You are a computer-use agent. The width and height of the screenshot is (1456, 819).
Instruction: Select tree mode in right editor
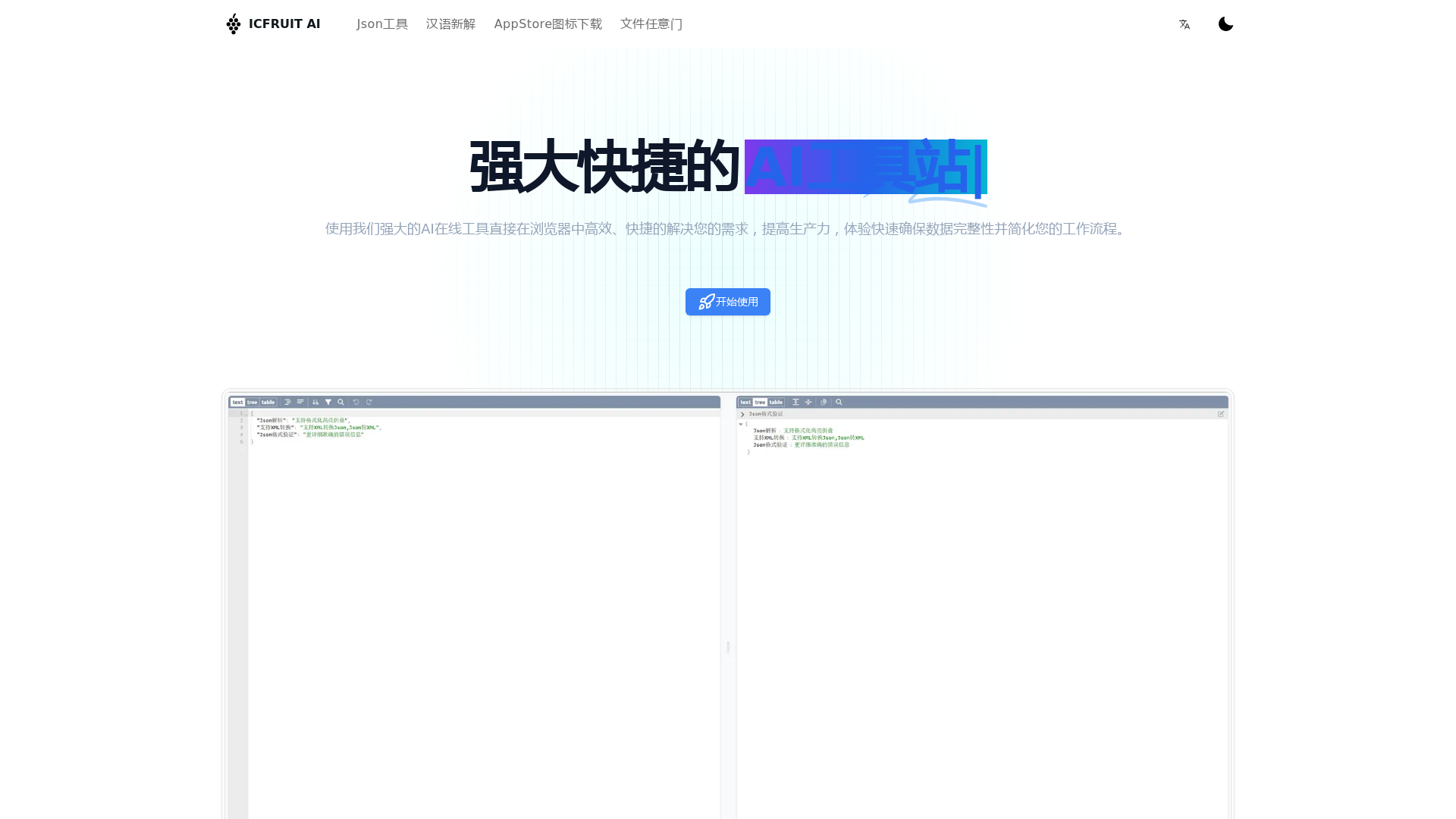760,402
